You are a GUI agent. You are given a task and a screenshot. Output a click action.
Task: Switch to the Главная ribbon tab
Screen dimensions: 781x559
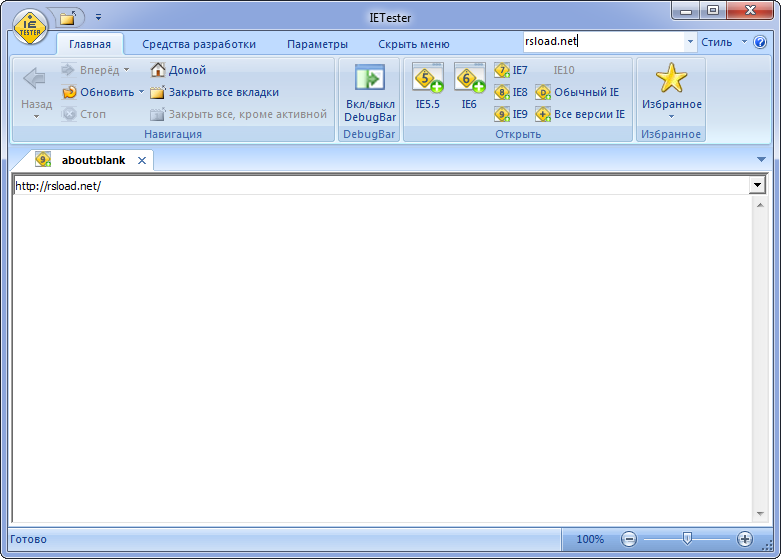tap(90, 44)
